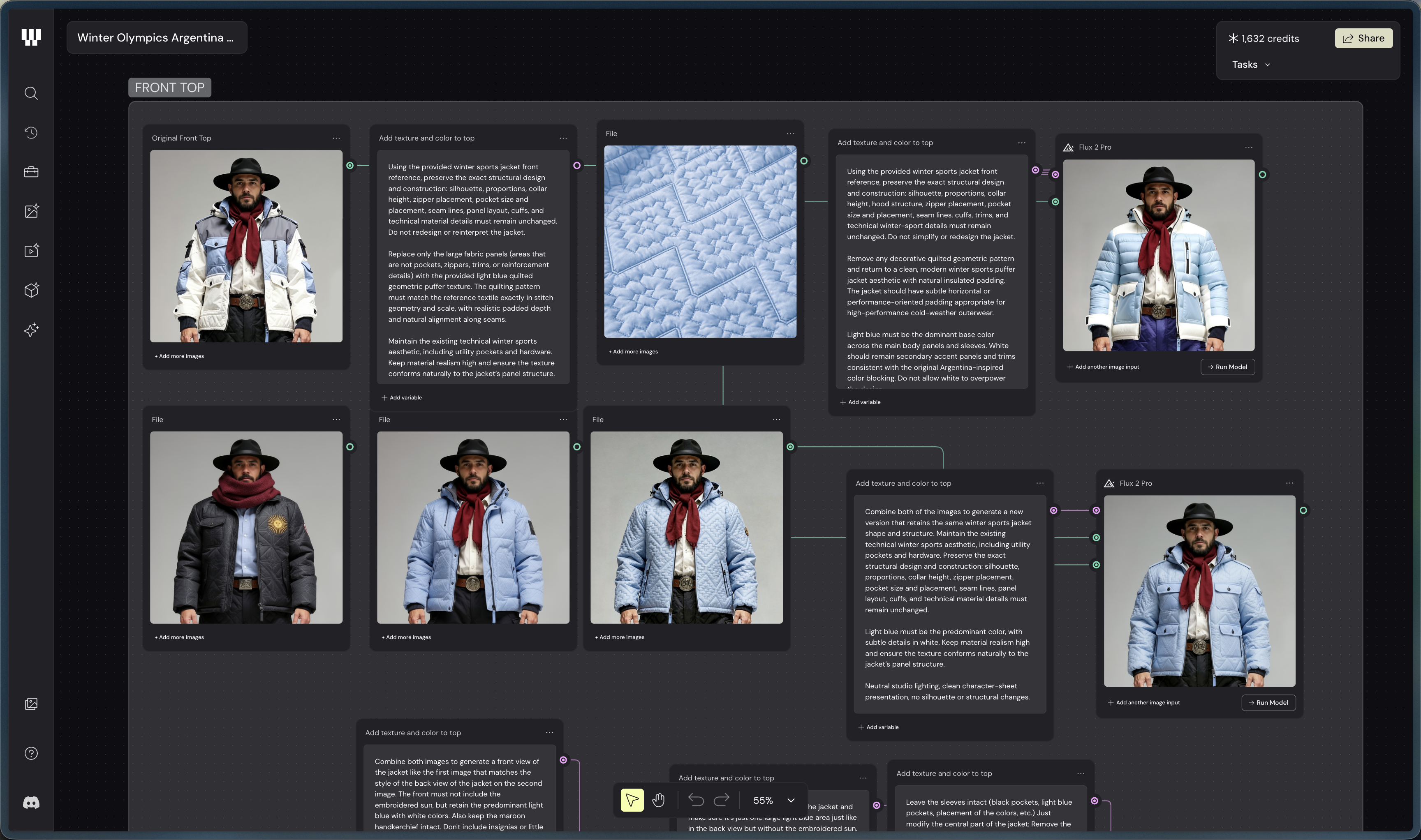Select Flux output image with white-cuffed blue puffer
This screenshot has height=840, width=1421.
pos(1159,255)
